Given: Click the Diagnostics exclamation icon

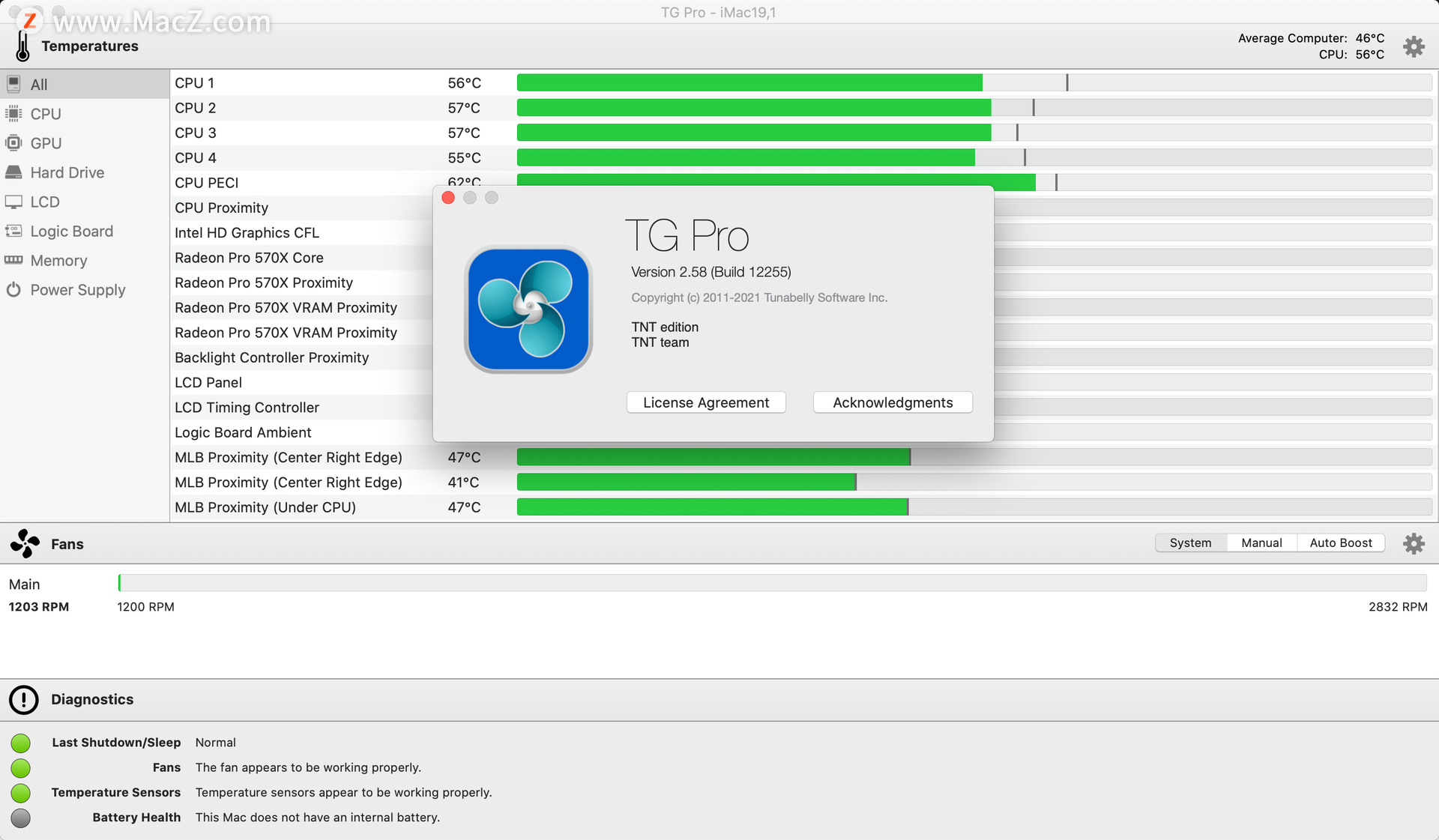Looking at the screenshot, I should point(24,699).
